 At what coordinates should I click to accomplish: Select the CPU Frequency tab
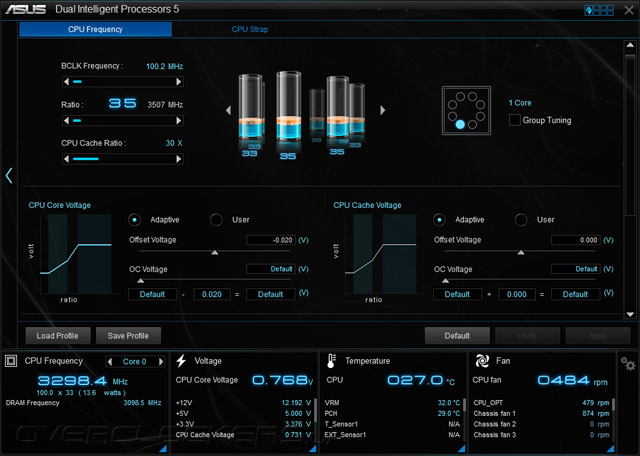(95, 29)
